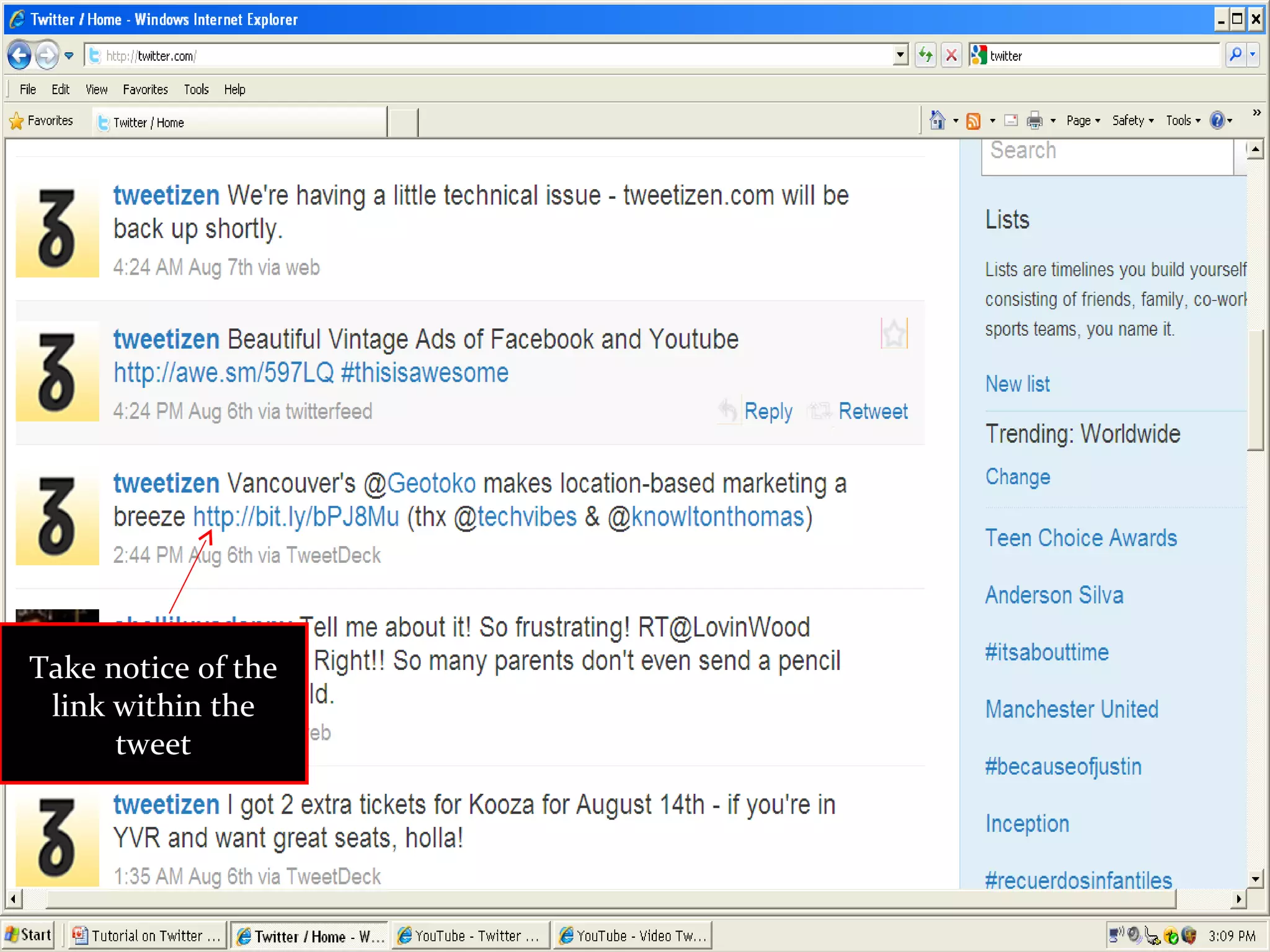
Task: Click the Refresh page icon
Action: pos(926,56)
